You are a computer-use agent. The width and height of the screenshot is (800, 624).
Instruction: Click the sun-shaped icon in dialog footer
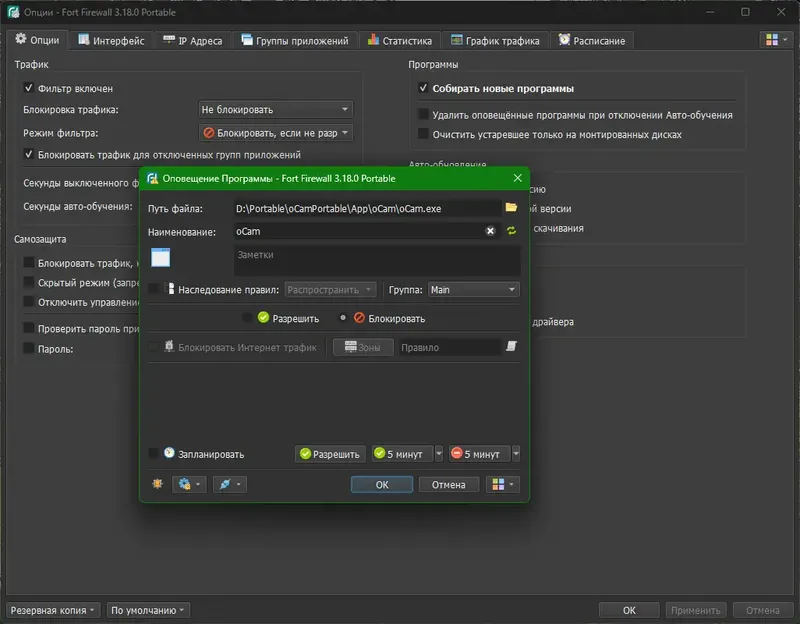158,484
